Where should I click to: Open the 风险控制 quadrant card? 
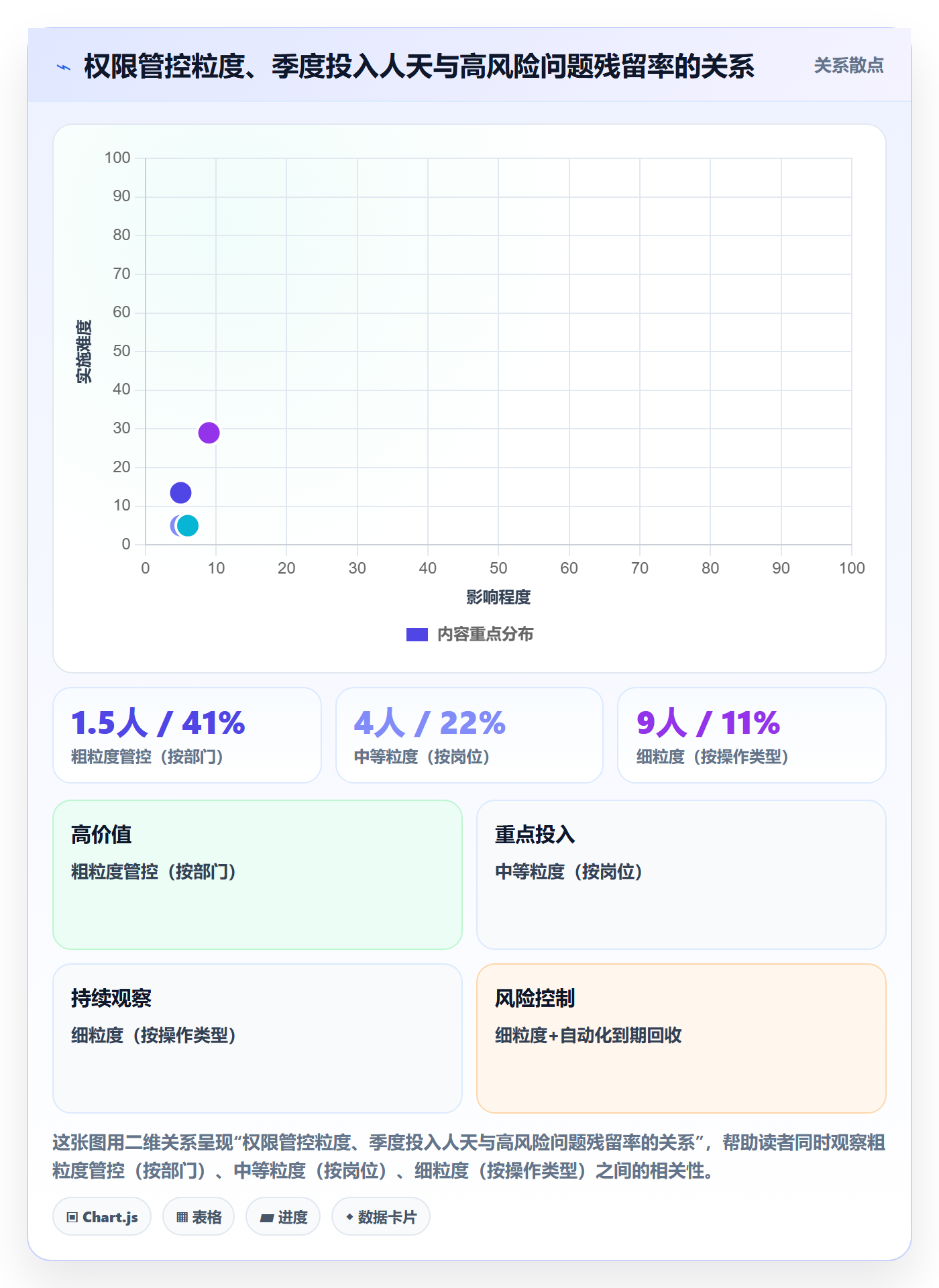681,1038
